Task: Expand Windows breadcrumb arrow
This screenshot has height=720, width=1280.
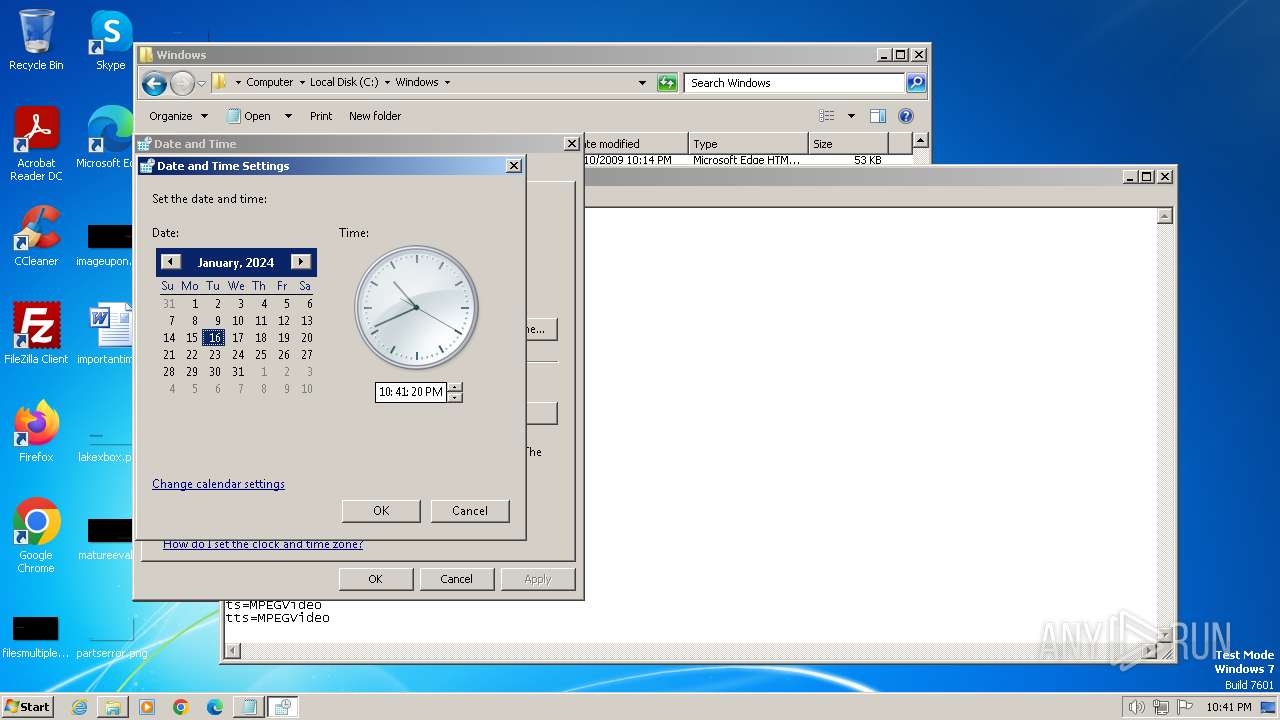Action: (x=447, y=83)
